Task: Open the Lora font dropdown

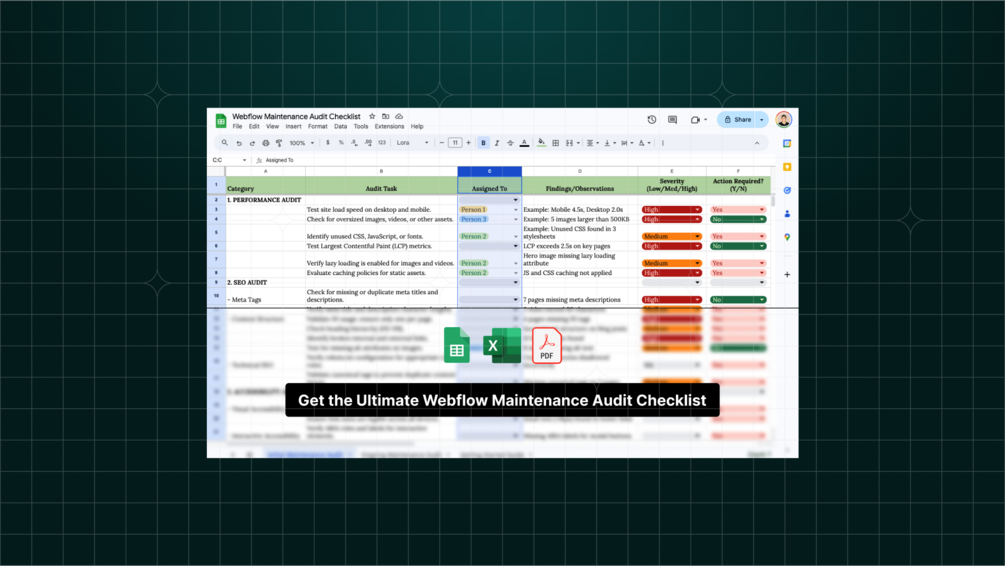Action: [x=411, y=143]
